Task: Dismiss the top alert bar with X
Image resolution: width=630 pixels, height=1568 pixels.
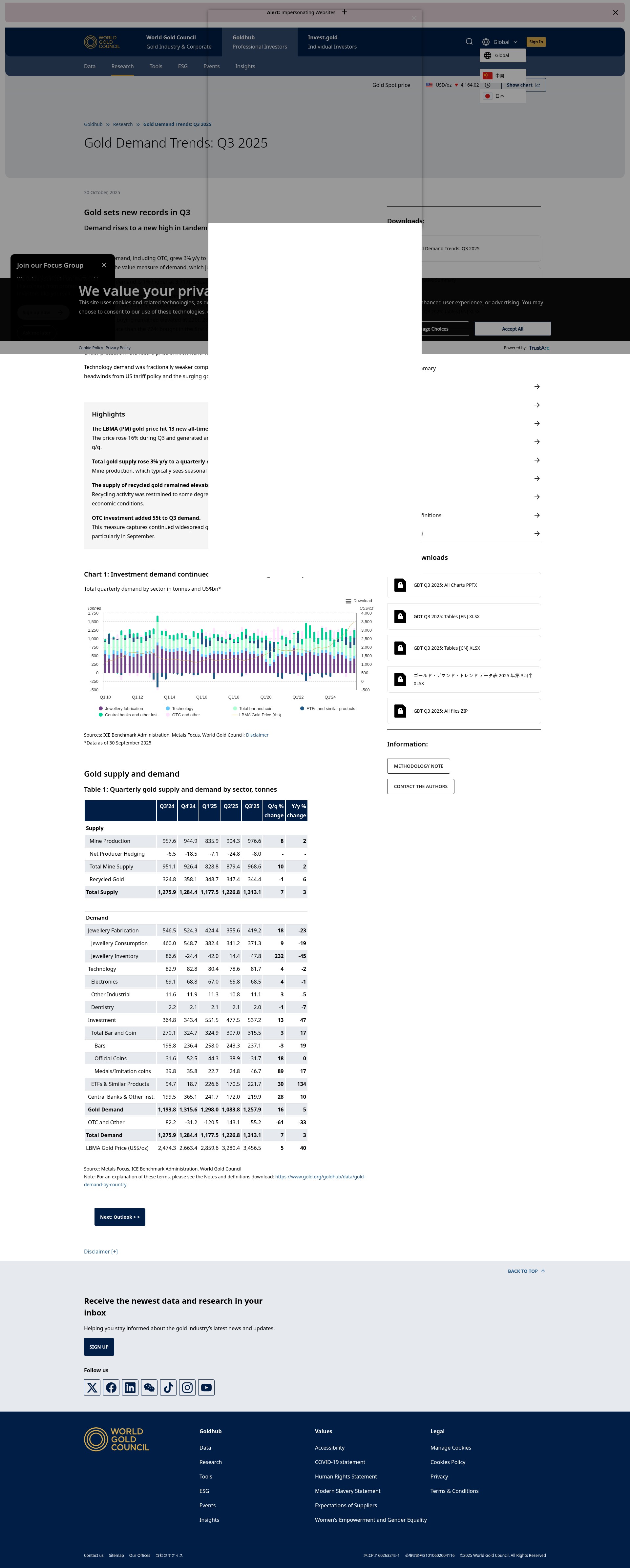Action: pyautogui.click(x=615, y=12)
